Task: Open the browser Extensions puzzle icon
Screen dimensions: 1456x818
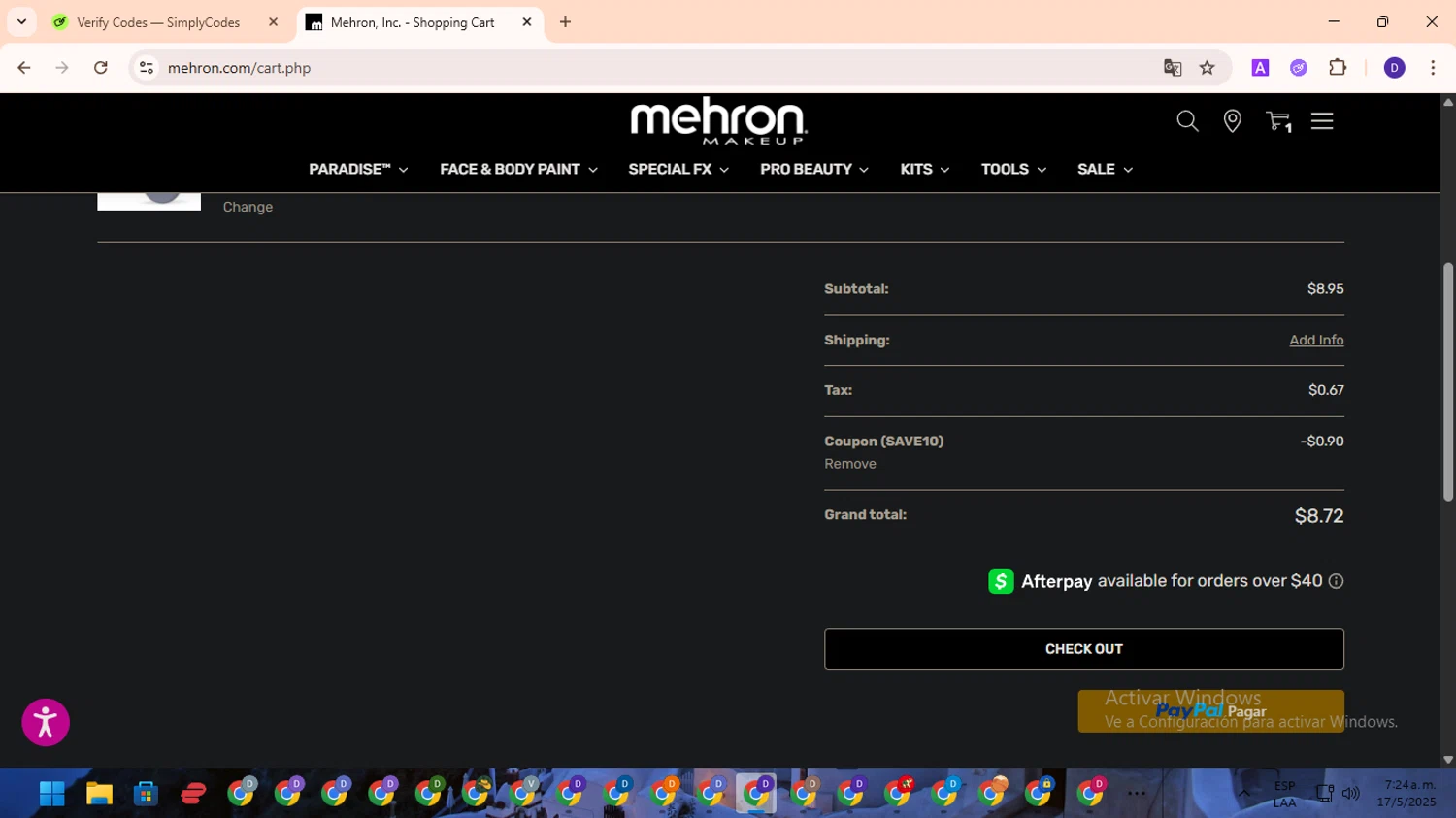Action: pyautogui.click(x=1338, y=68)
